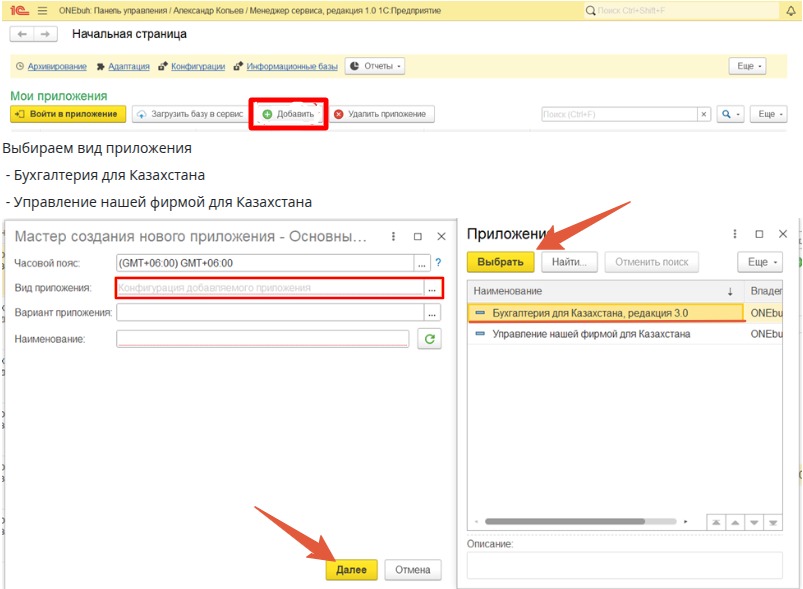
Task: Click Войти в приложение button
Action: coord(68,114)
